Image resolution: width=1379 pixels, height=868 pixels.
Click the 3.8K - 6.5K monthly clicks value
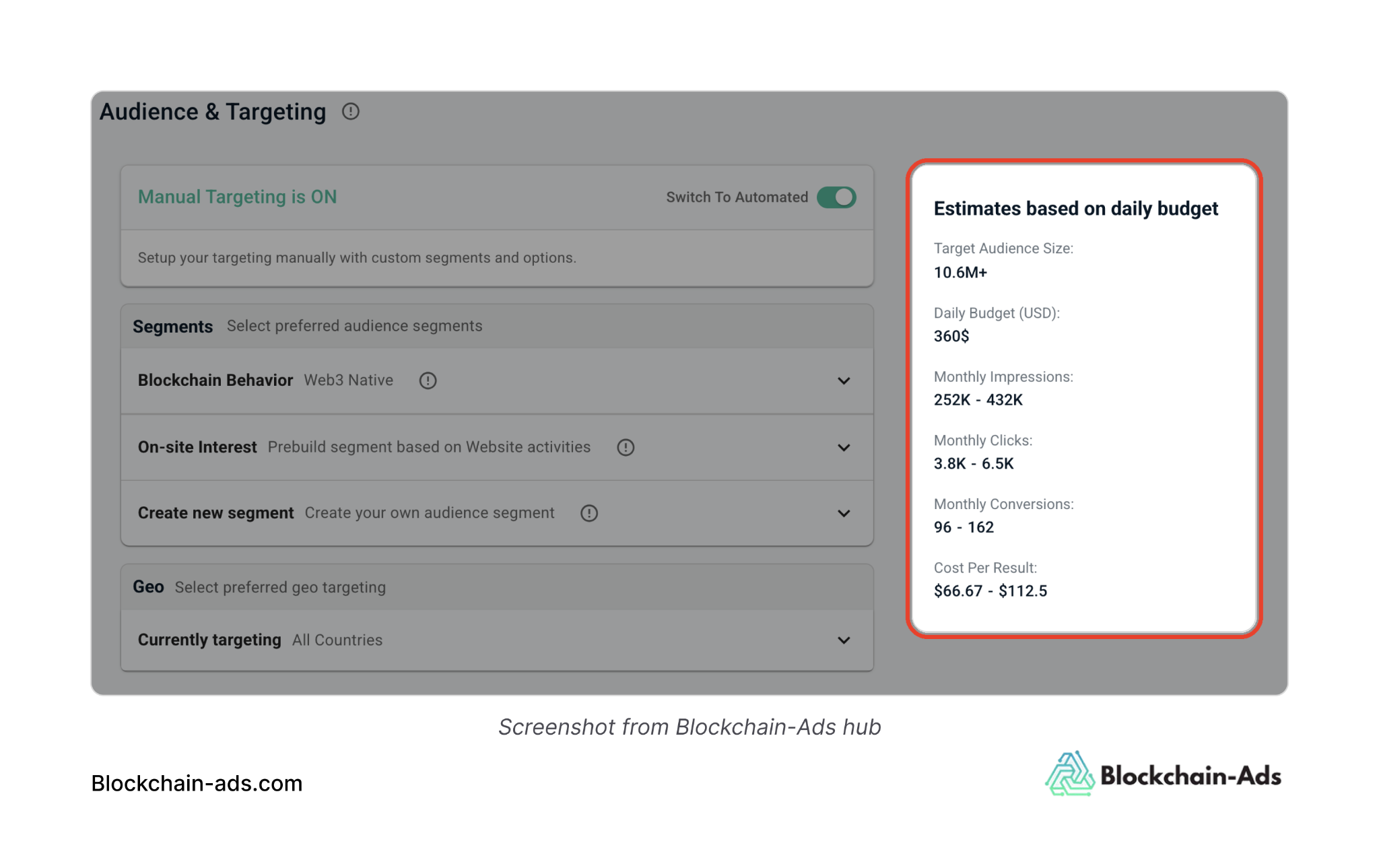(x=974, y=464)
